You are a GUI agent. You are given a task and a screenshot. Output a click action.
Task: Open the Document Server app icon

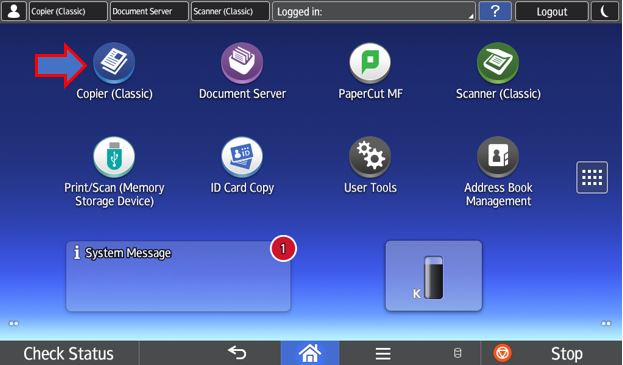pyautogui.click(x=242, y=63)
